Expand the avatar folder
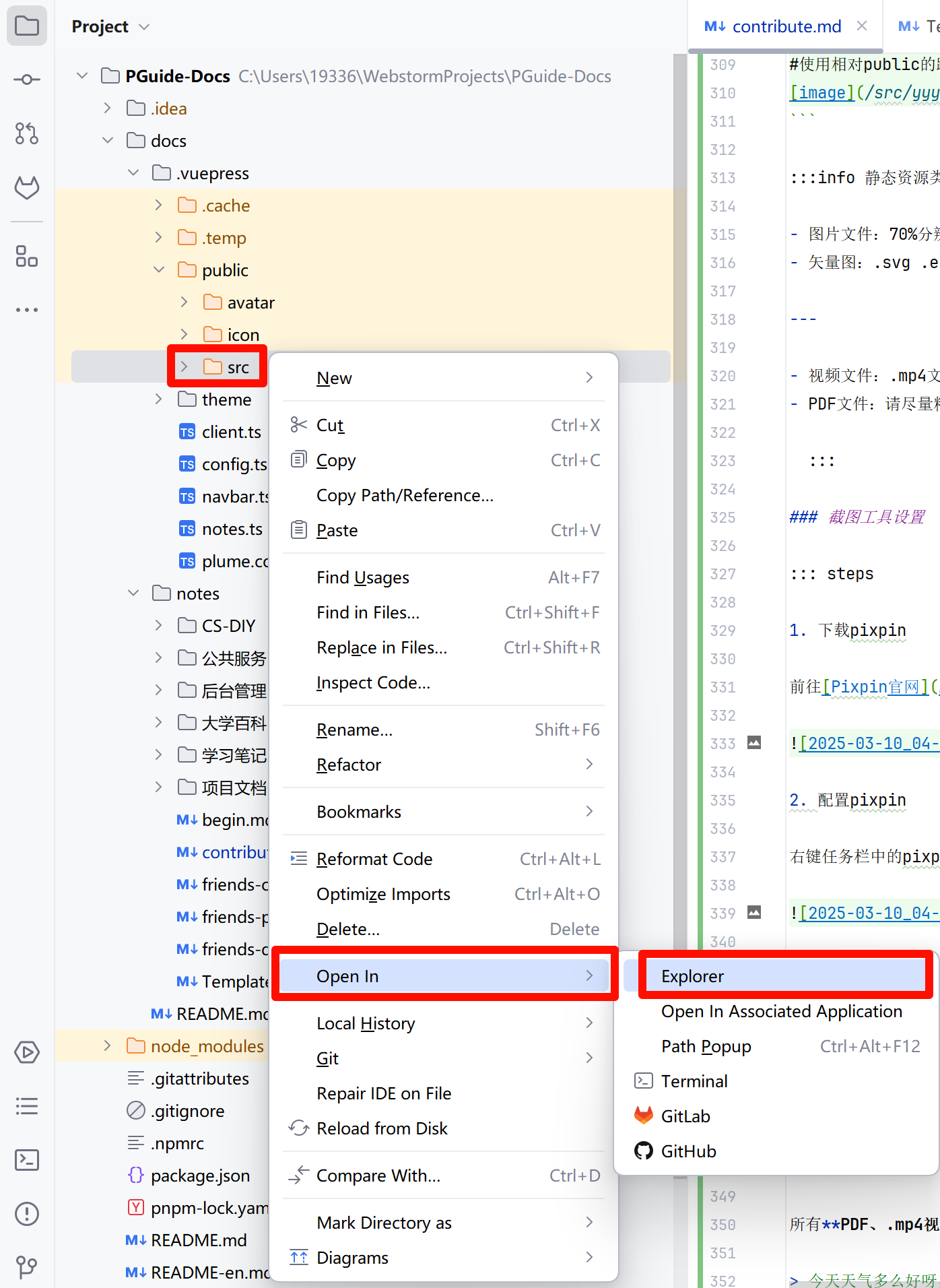 tap(184, 302)
